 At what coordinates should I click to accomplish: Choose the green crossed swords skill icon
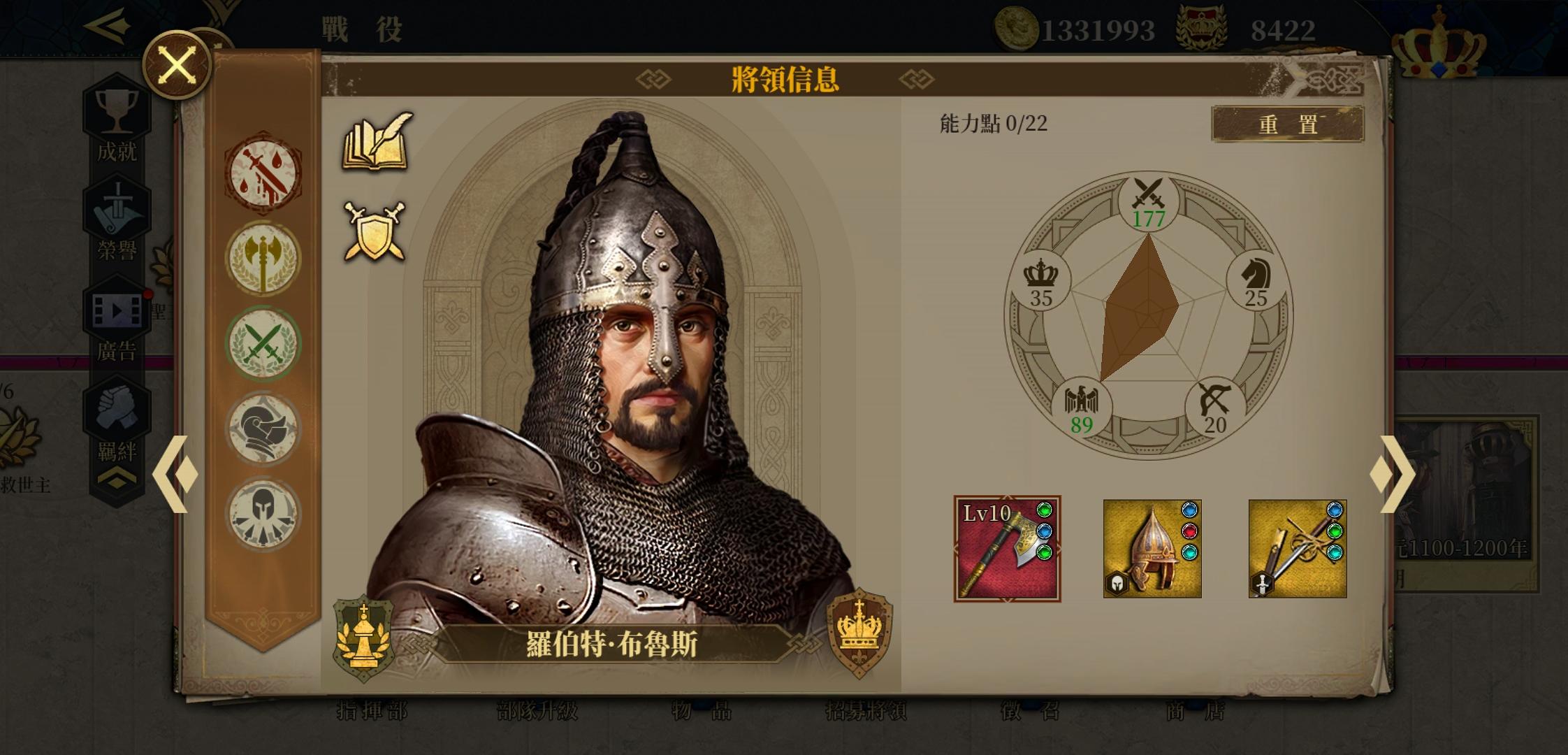pyautogui.click(x=263, y=343)
